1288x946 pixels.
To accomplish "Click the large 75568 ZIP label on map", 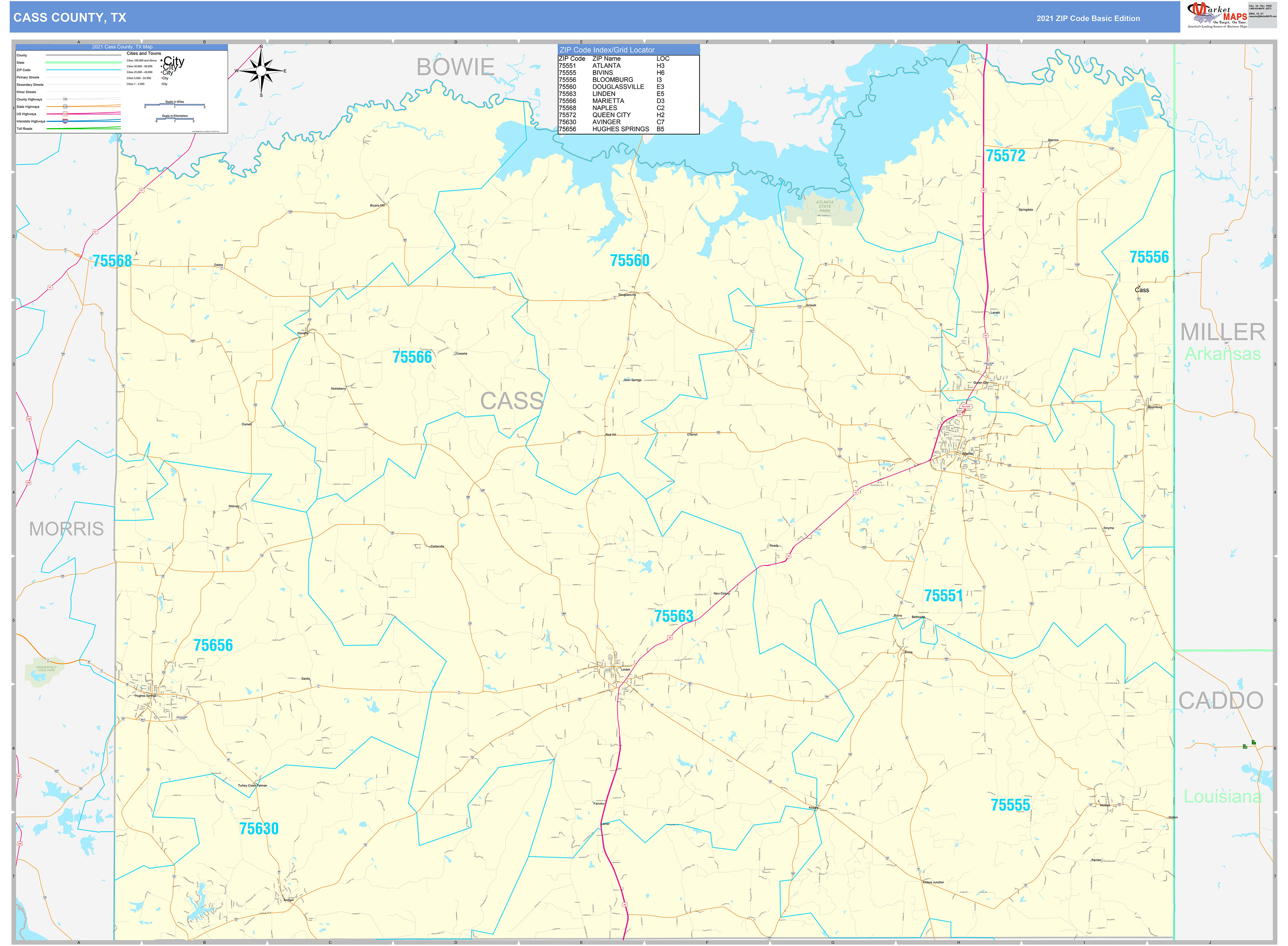I will click(x=112, y=261).
